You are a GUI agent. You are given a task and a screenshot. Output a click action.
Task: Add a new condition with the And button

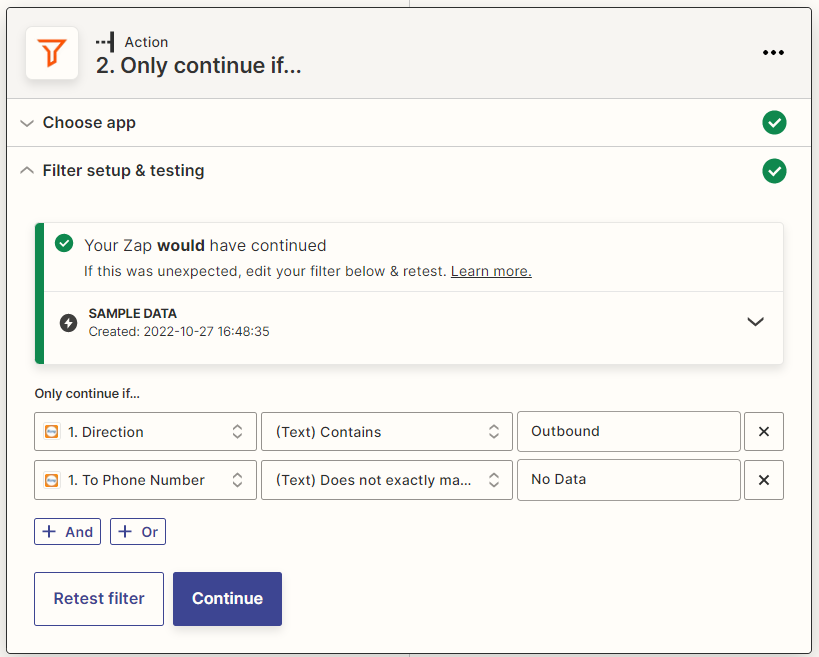click(x=67, y=531)
